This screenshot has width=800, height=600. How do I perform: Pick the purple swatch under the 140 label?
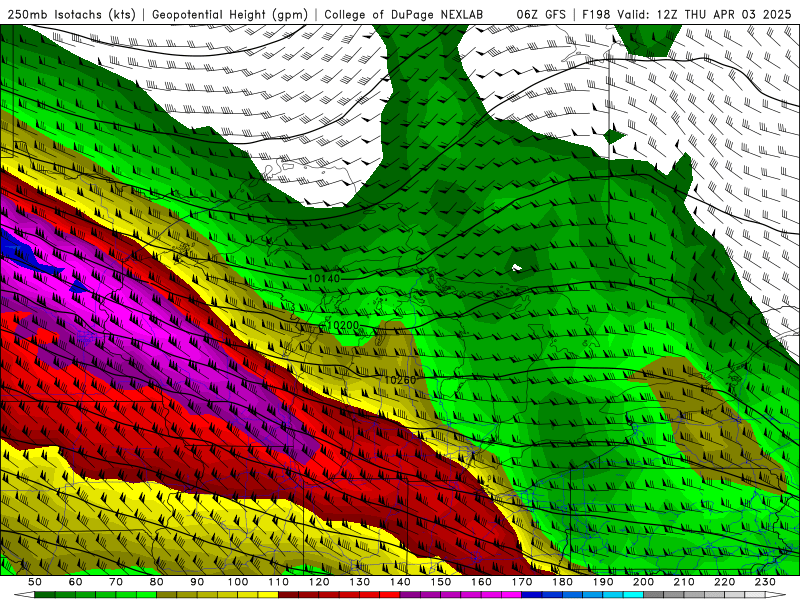(410, 595)
